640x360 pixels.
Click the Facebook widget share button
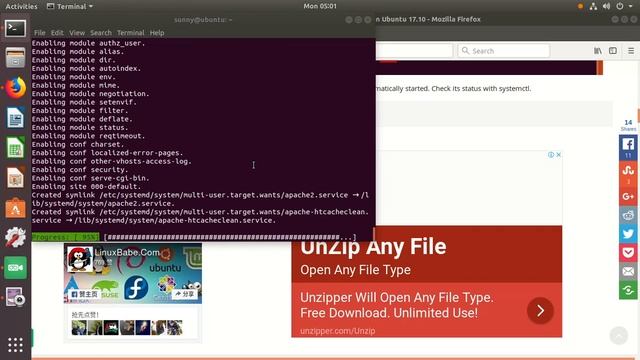pos(185,294)
